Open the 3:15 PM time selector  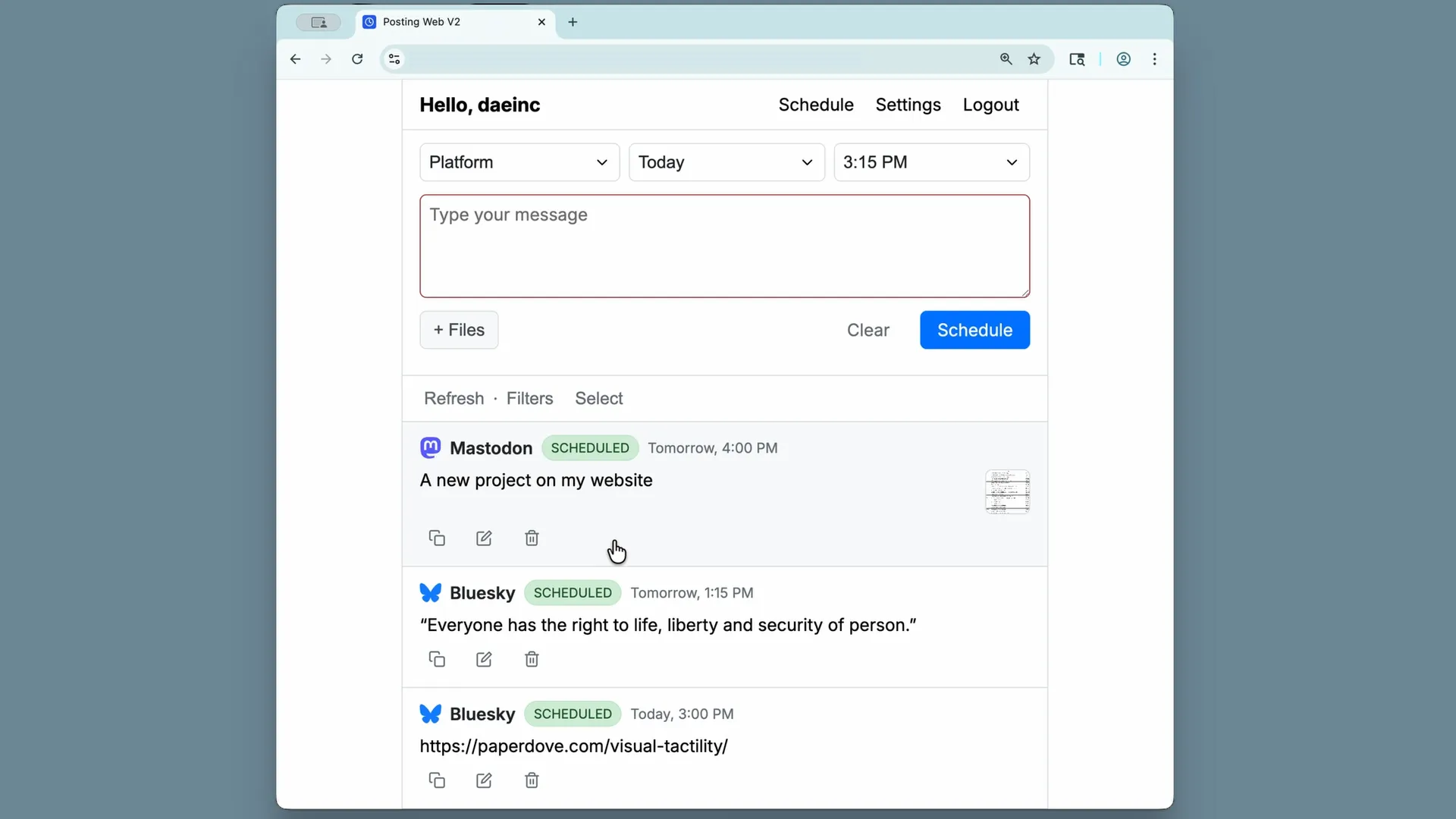[931, 162]
